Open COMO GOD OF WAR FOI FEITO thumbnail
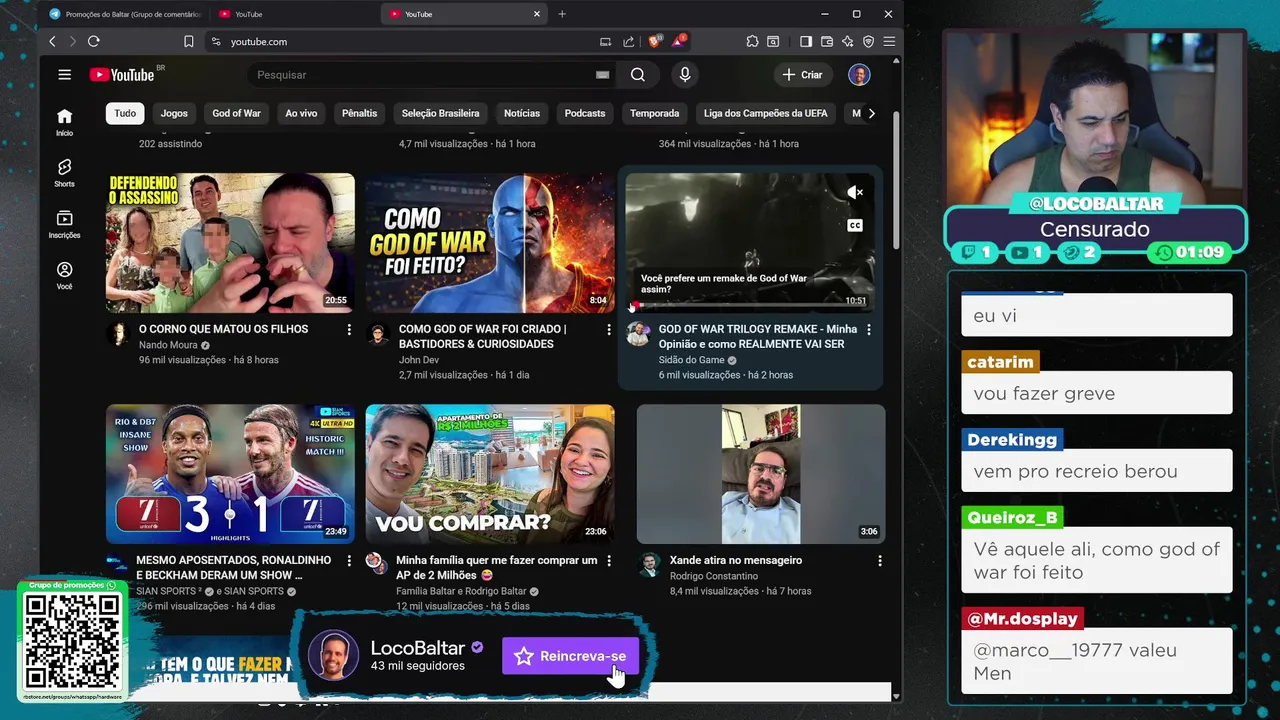Viewport: 1280px width, 720px height. point(490,243)
